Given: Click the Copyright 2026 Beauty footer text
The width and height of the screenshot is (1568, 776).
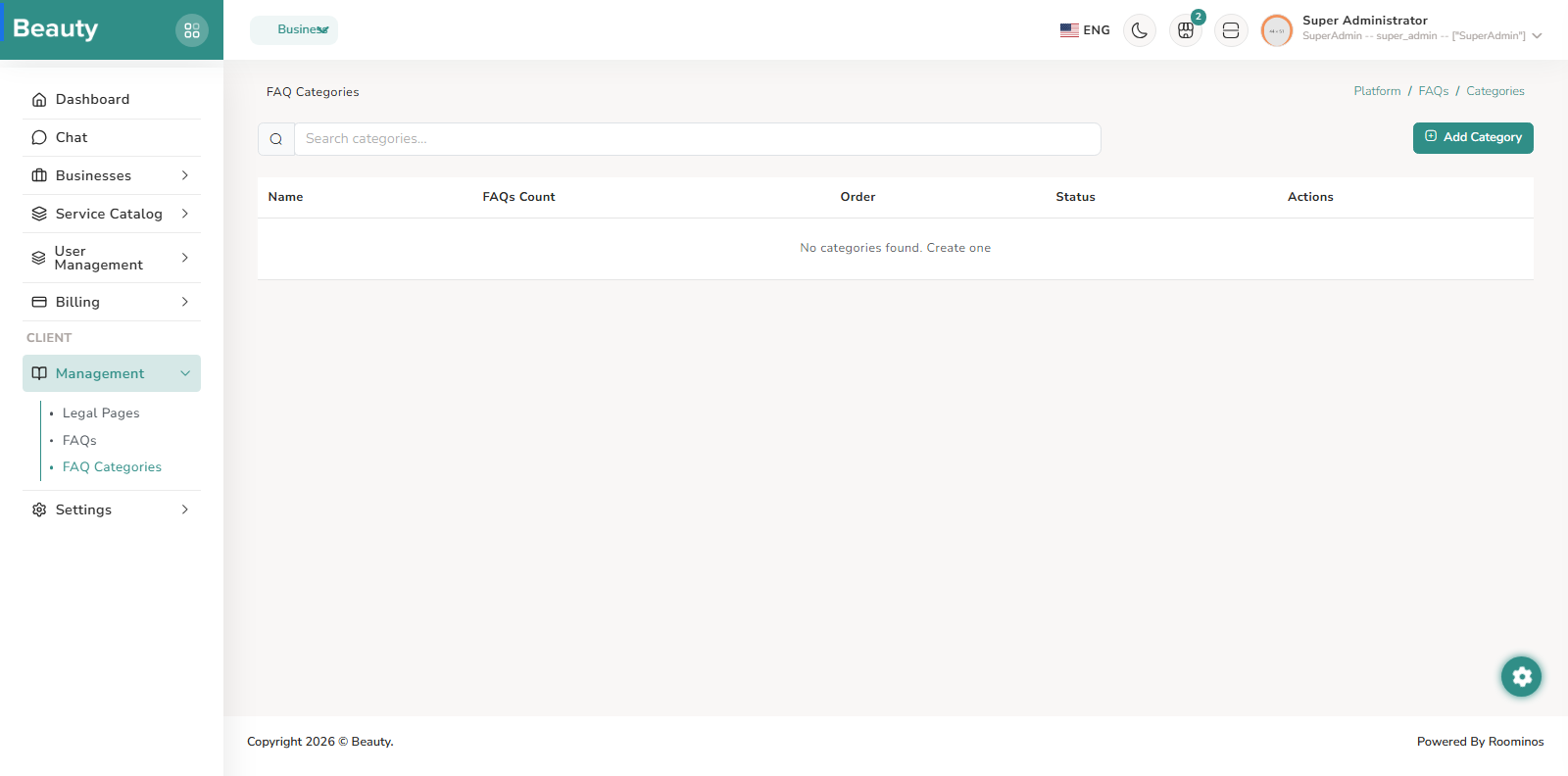Looking at the screenshot, I should click(x=320, y=742).
